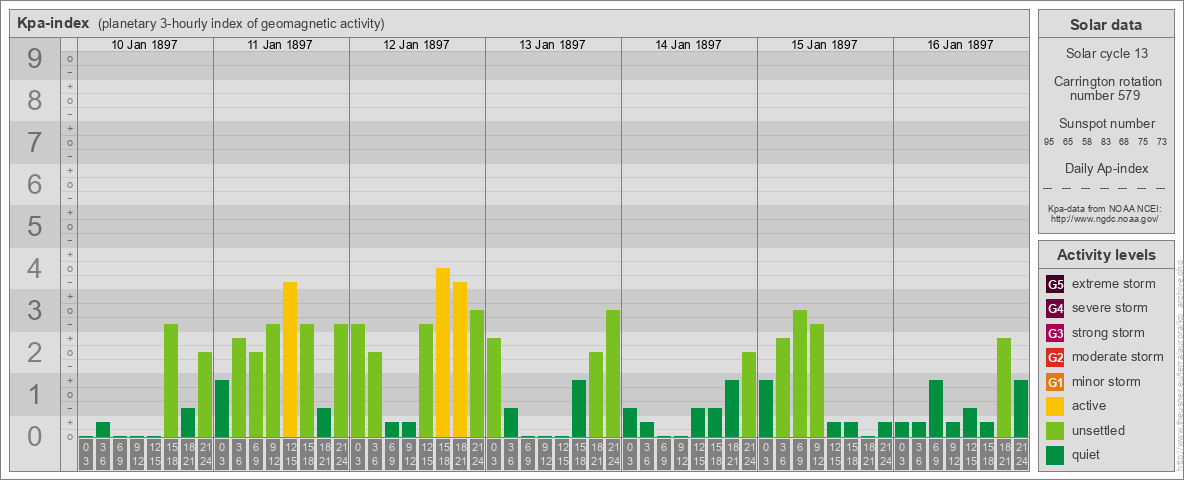The height and width of the screenshot is (480, 1184).
Task: Select the G3 strong storm badge
Action: [1055, 333]
